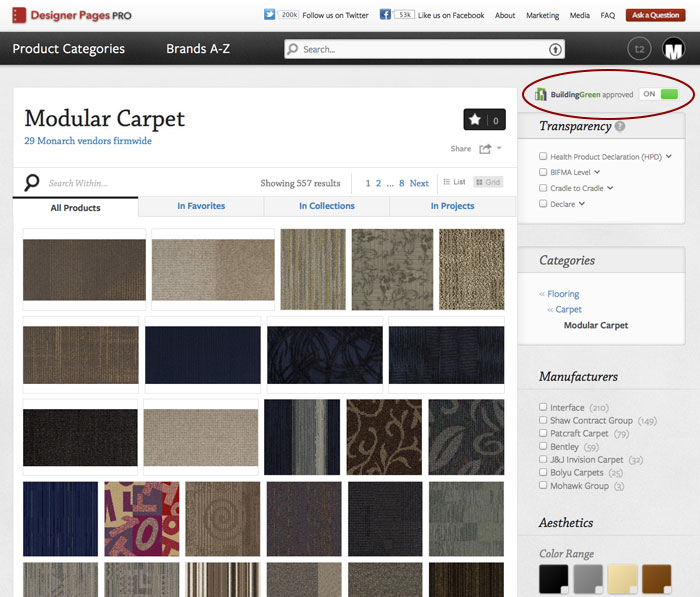The width and height of the screenshot is (700, 597).
Task: Open the spiral pattern carpet thumbnail
Action: 223,519
